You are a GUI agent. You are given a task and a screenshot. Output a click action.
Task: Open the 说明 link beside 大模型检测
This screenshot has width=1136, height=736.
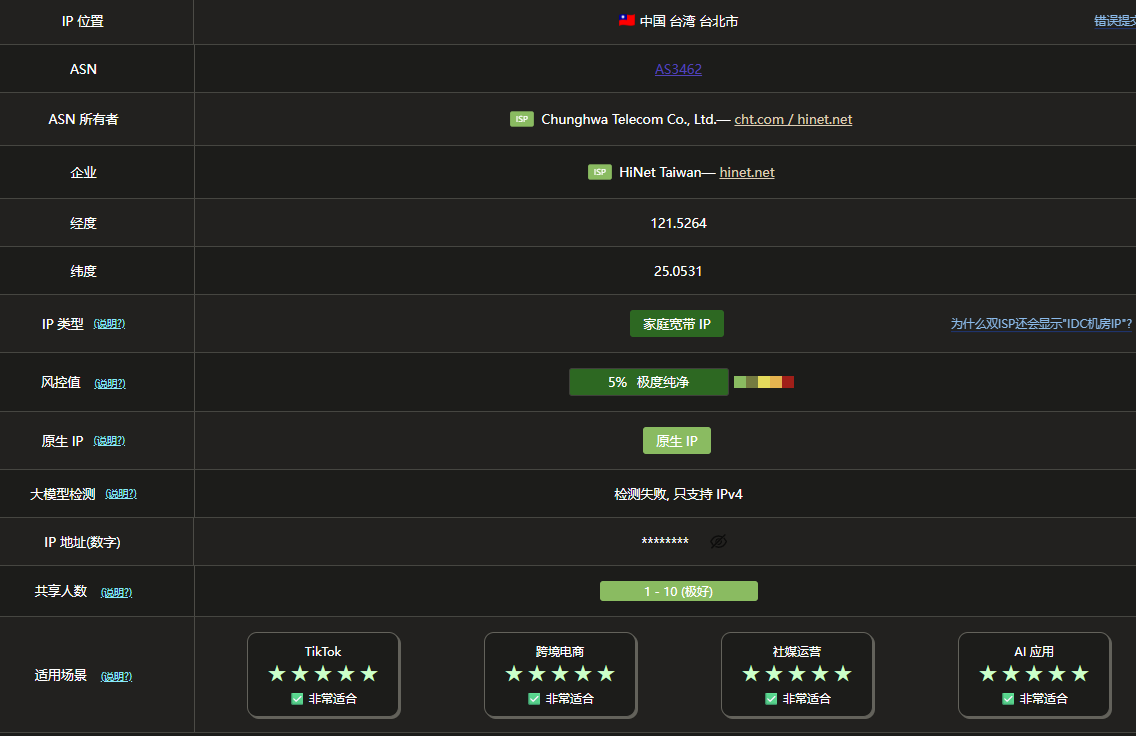121,493
